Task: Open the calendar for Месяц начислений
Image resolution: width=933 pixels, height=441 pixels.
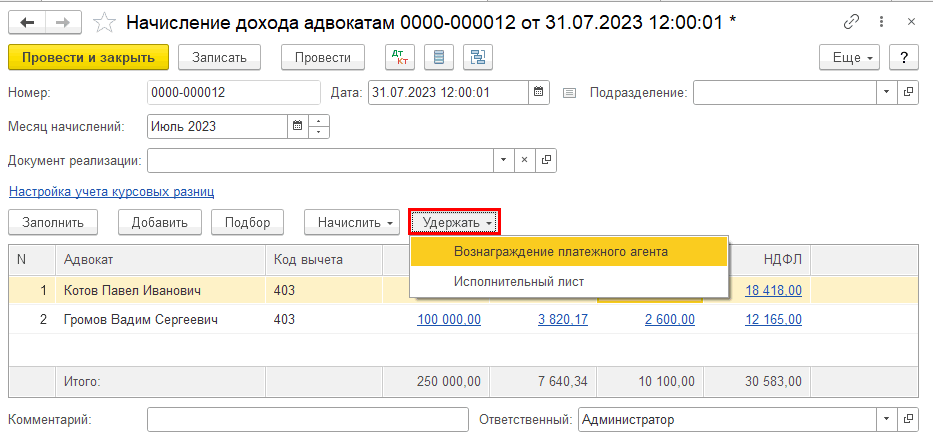Action: coord(297,127)
